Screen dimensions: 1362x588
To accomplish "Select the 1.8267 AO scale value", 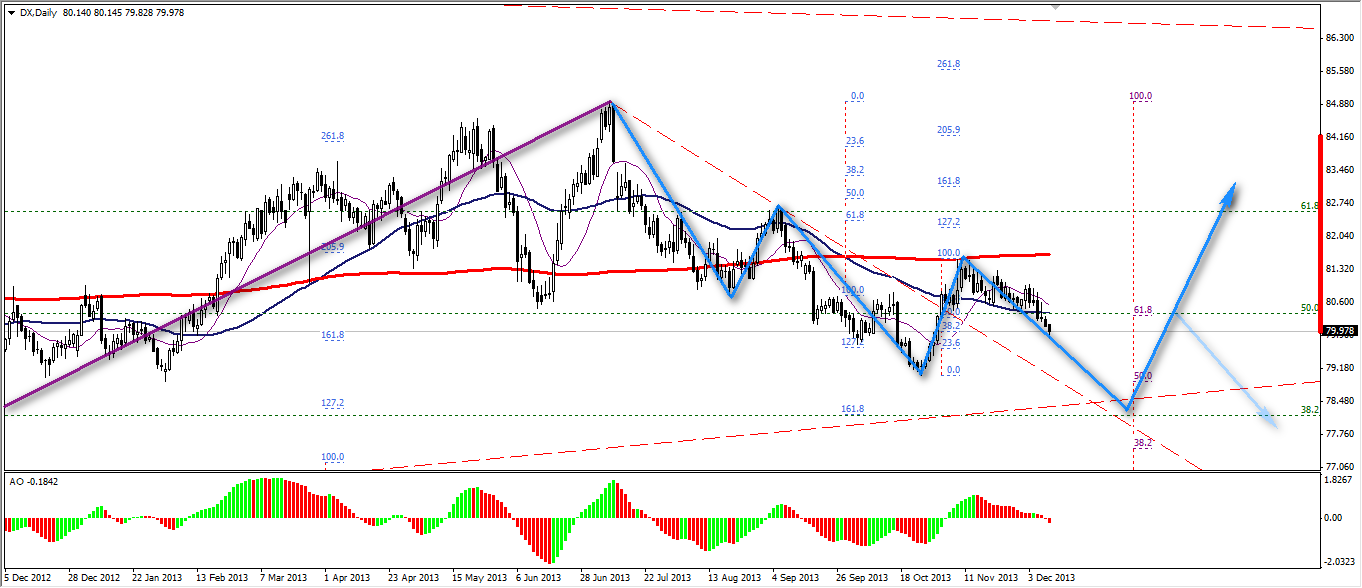I will point(1339,480).
